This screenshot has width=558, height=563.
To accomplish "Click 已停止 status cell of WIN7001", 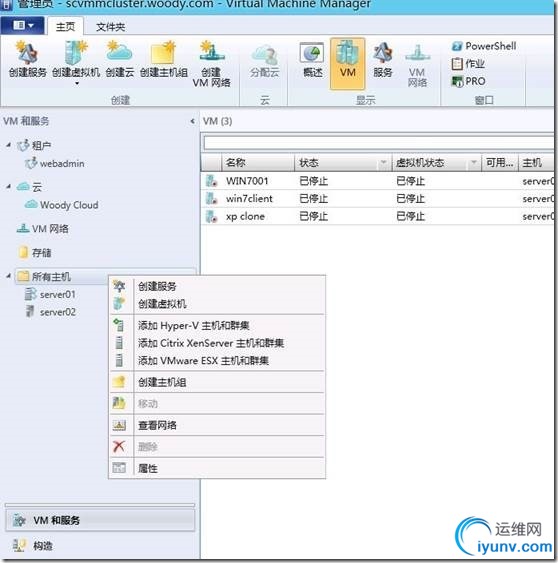I will coord(313,181).
